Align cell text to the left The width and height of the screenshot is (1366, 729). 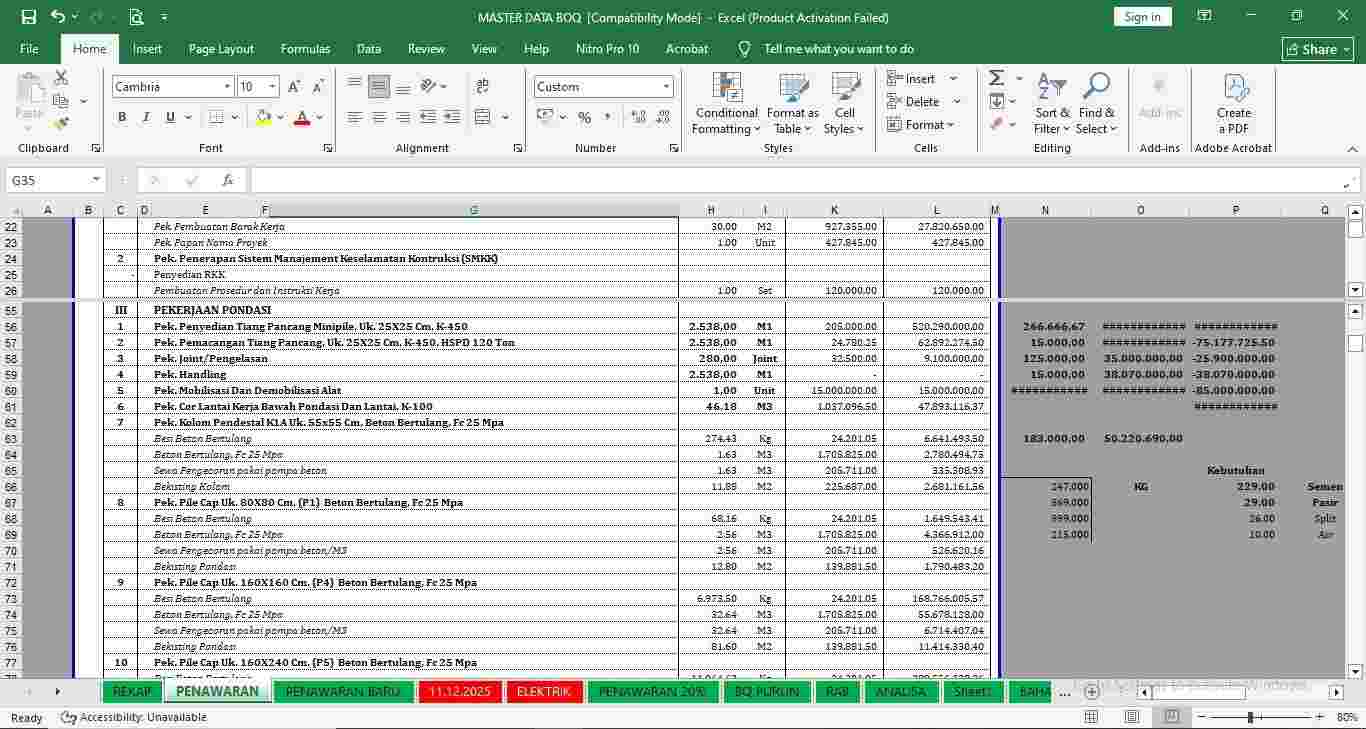pyautogui.click(x=355, y=117)
